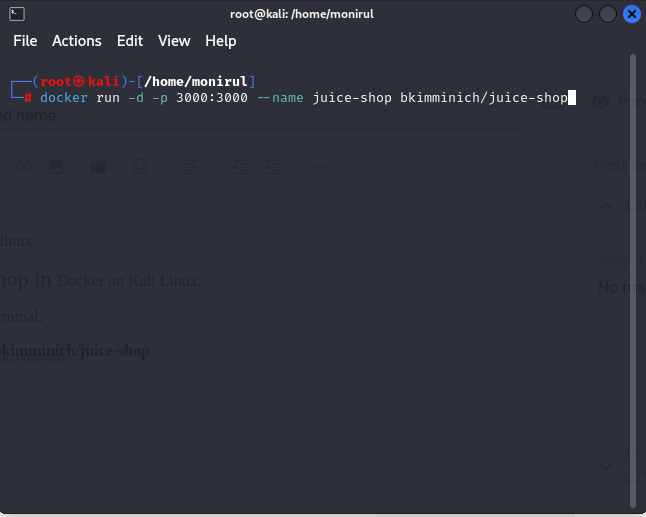This screenshot has height=517, width=646.
Task: Expand the bottom chevron in background sidebar
Action: coord(606,467)
